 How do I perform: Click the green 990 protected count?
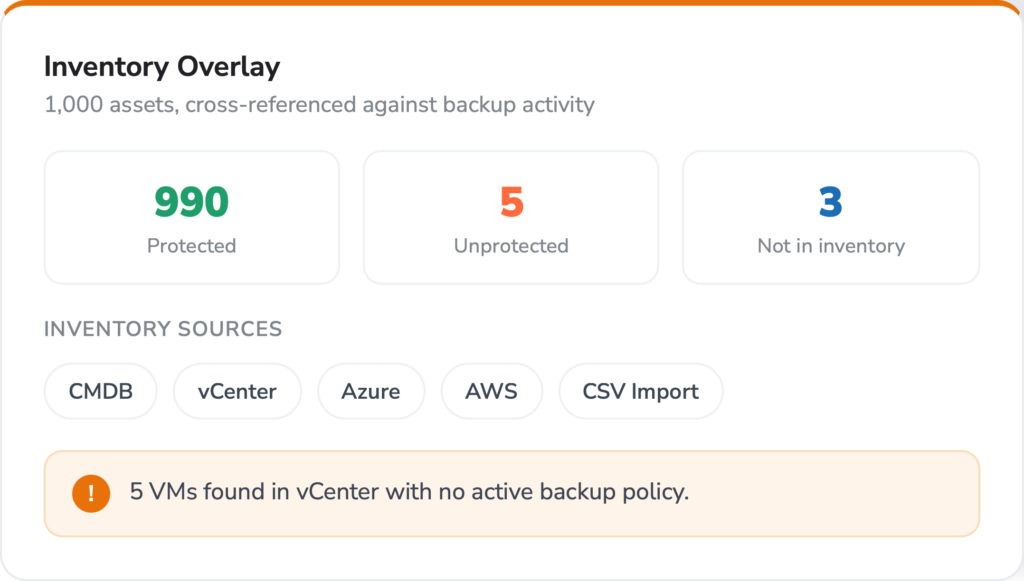tap(191, 202)
